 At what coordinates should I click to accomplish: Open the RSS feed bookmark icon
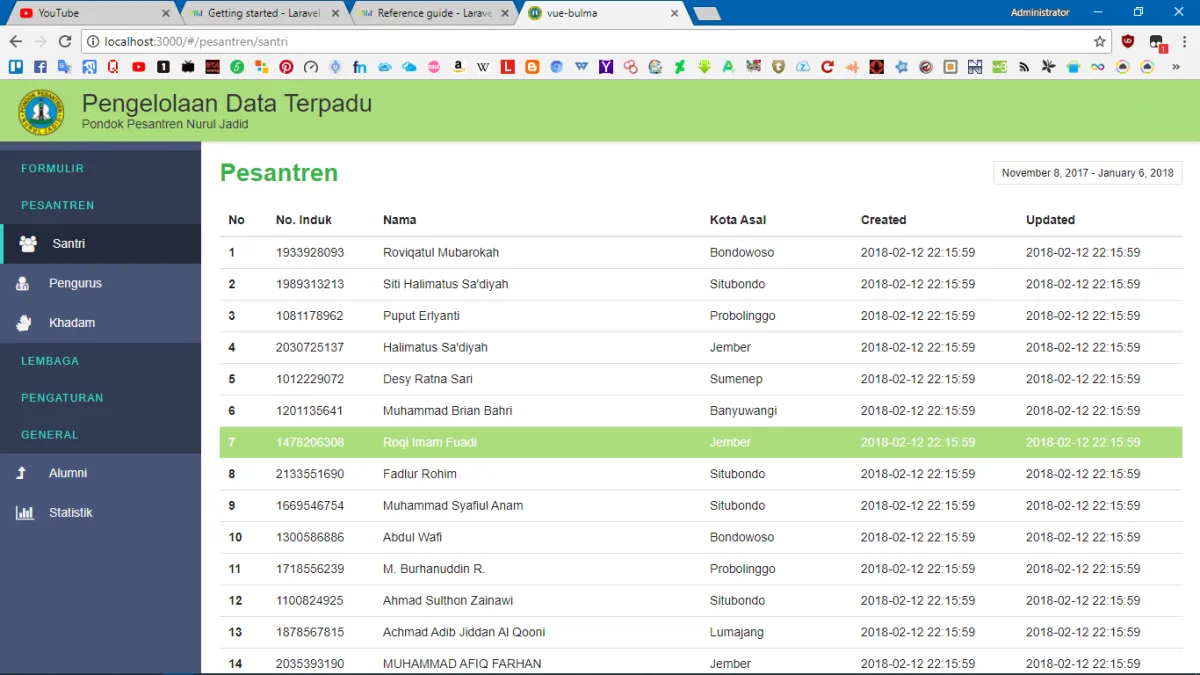click(1024, 67)
